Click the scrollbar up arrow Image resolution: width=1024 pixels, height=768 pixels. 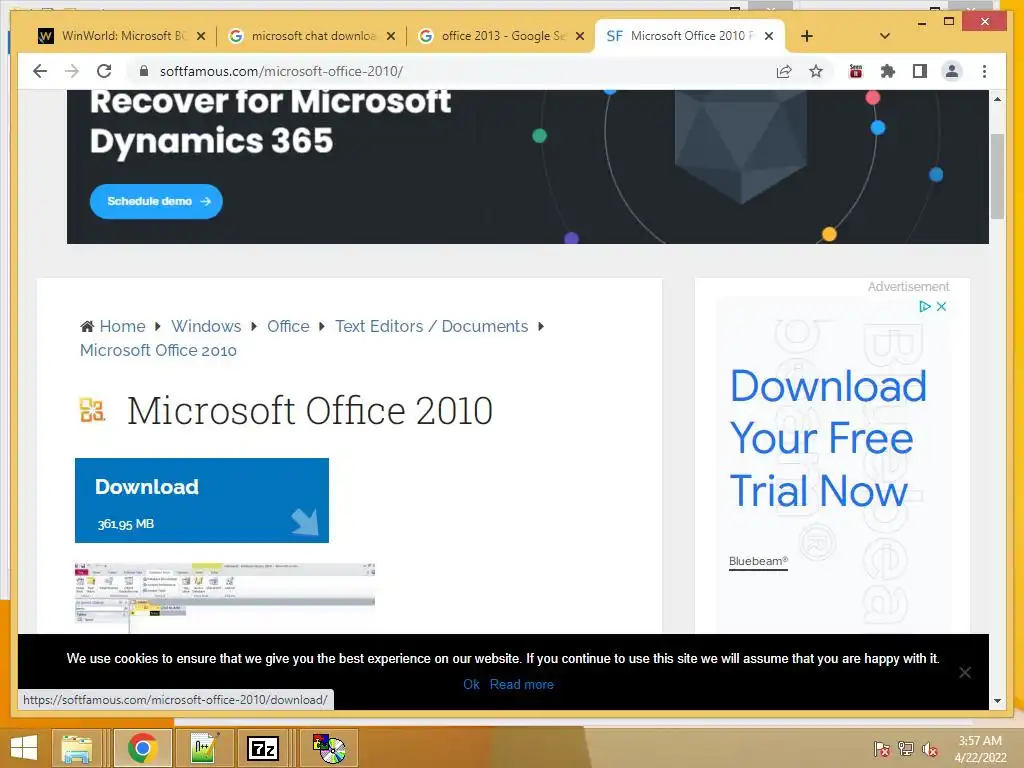[997, 99]
